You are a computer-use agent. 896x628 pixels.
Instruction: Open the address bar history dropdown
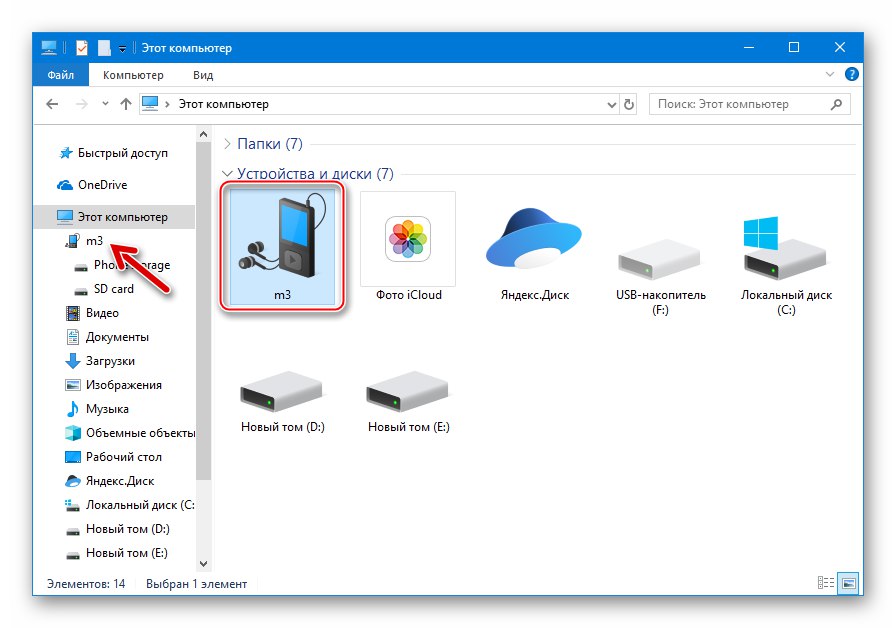[x=611, y=105]
